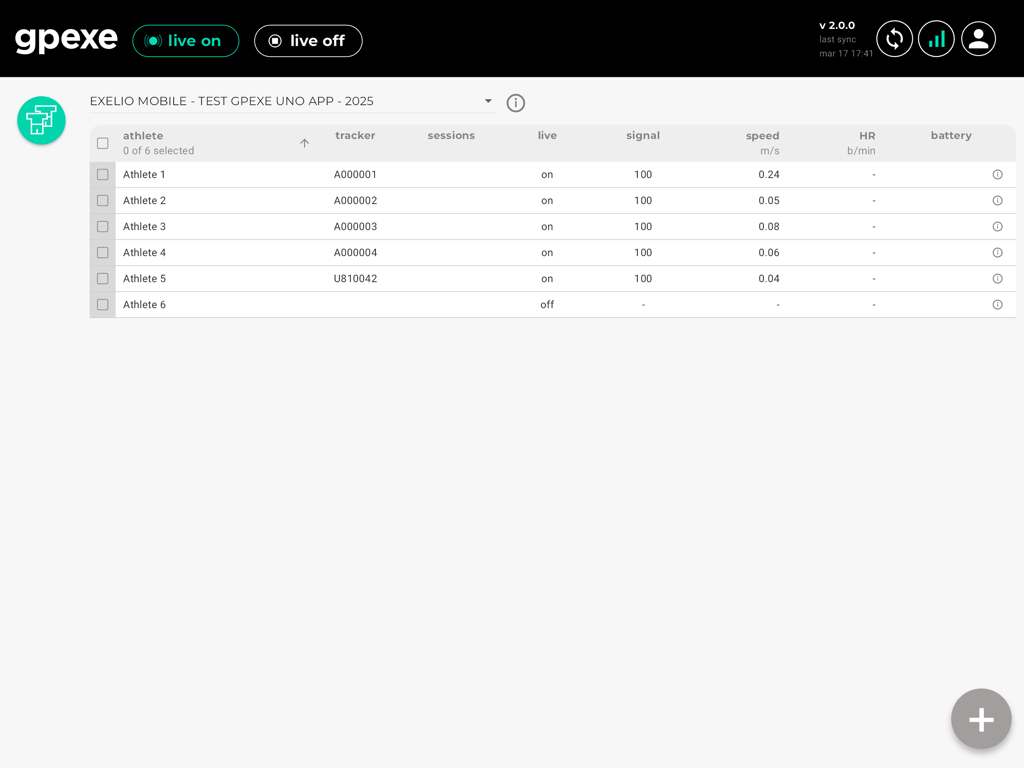
Task: Click the dropdown arrow next to team name
Action: [x=487, y=101]
